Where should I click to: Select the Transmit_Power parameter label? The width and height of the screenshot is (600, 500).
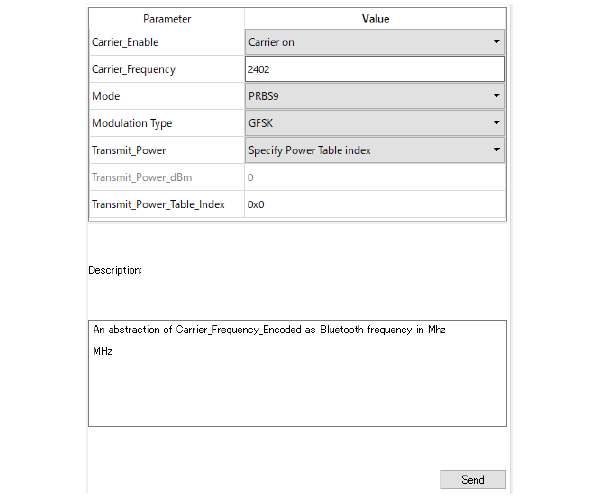[129, 150]
